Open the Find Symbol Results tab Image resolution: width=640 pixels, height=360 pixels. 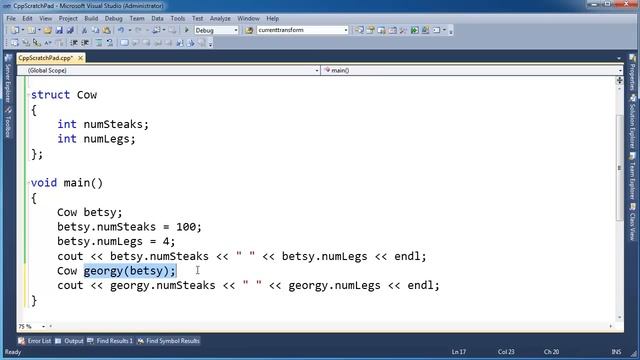pos(168,341)
